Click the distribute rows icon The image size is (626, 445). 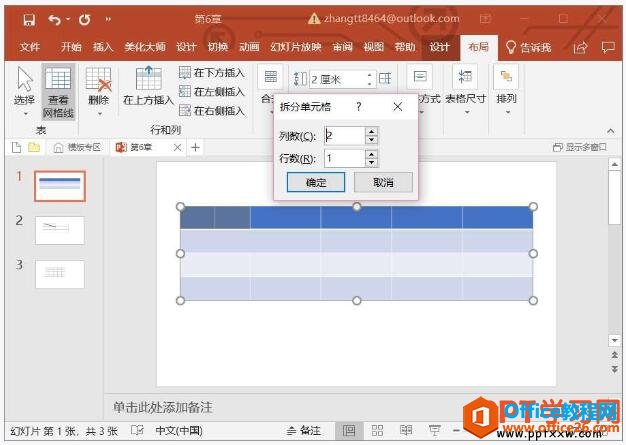[385, 79]
